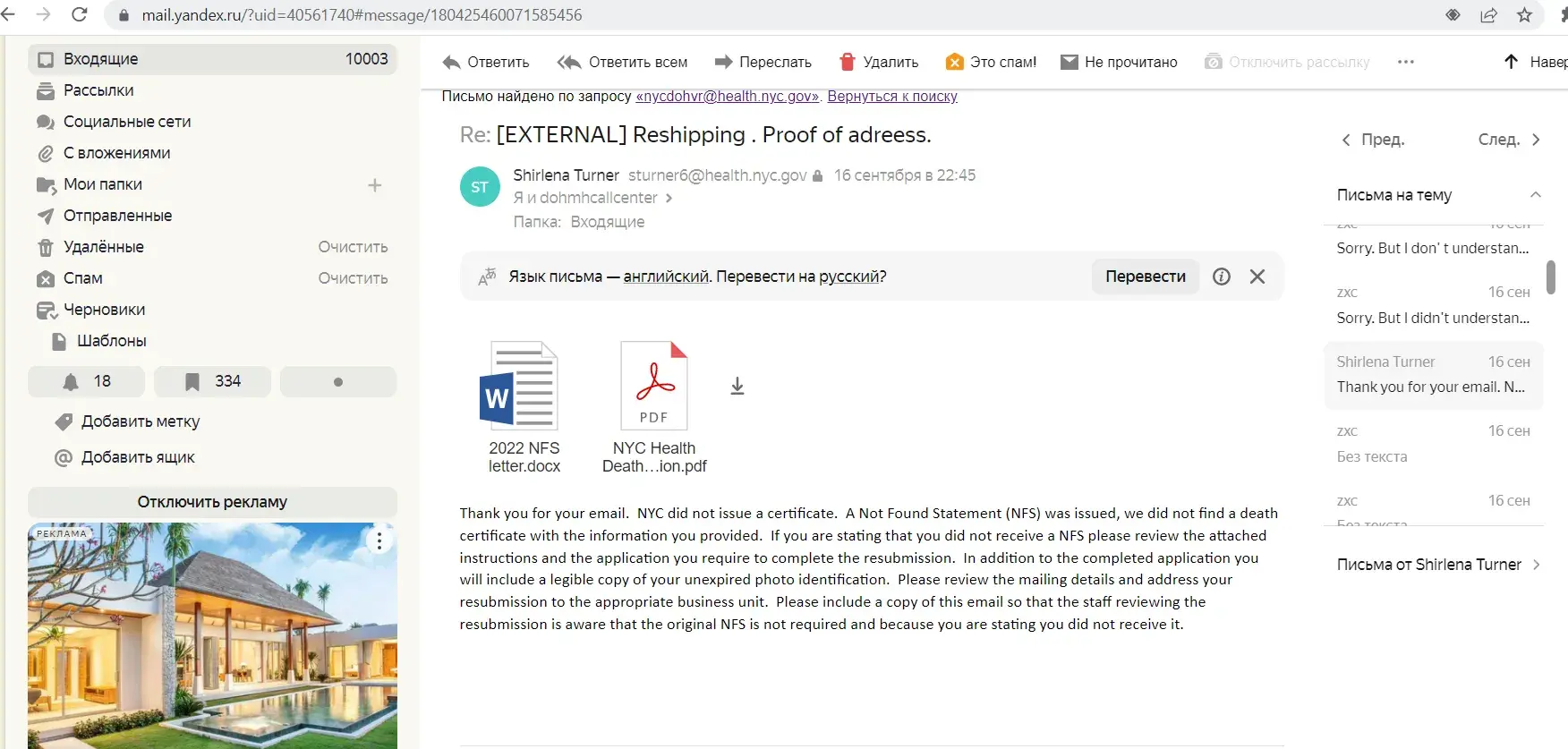
Task: Toggle the unread filter with bell icon
Action: coord(87,381)
